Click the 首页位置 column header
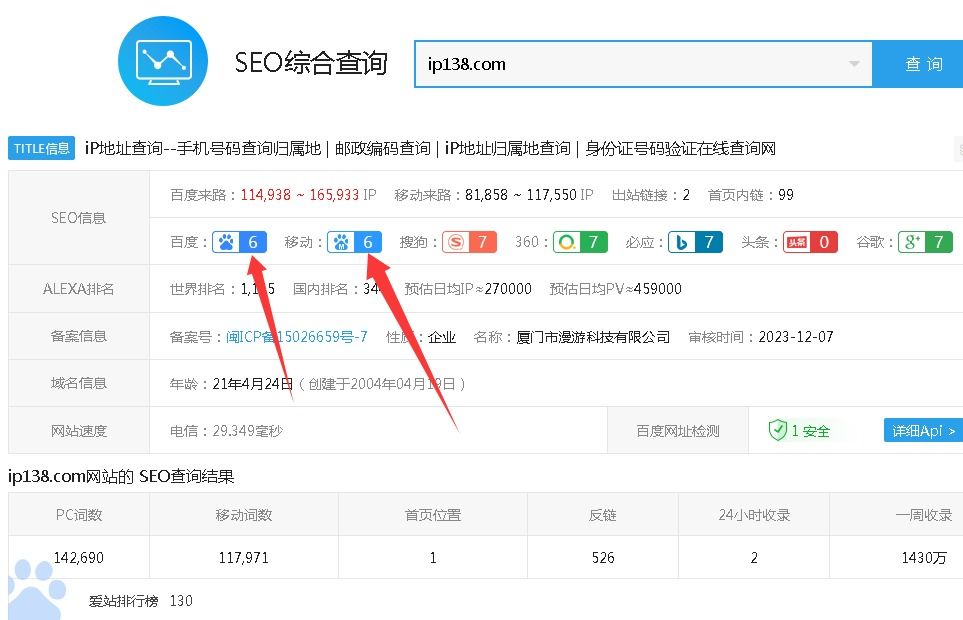Image resolution: width=963 pixels, height=620 pixels. coord(432,515)
